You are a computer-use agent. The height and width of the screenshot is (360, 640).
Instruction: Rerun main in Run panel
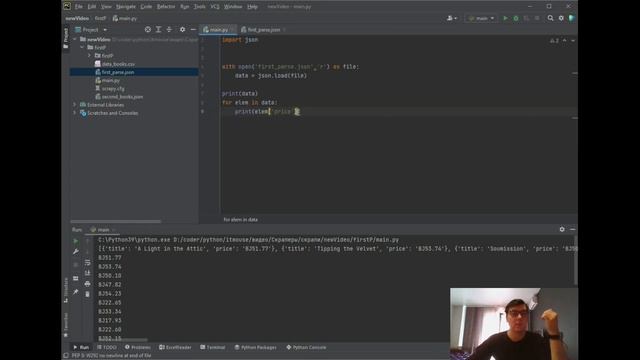pyautogui.click(x=76, y=241)
